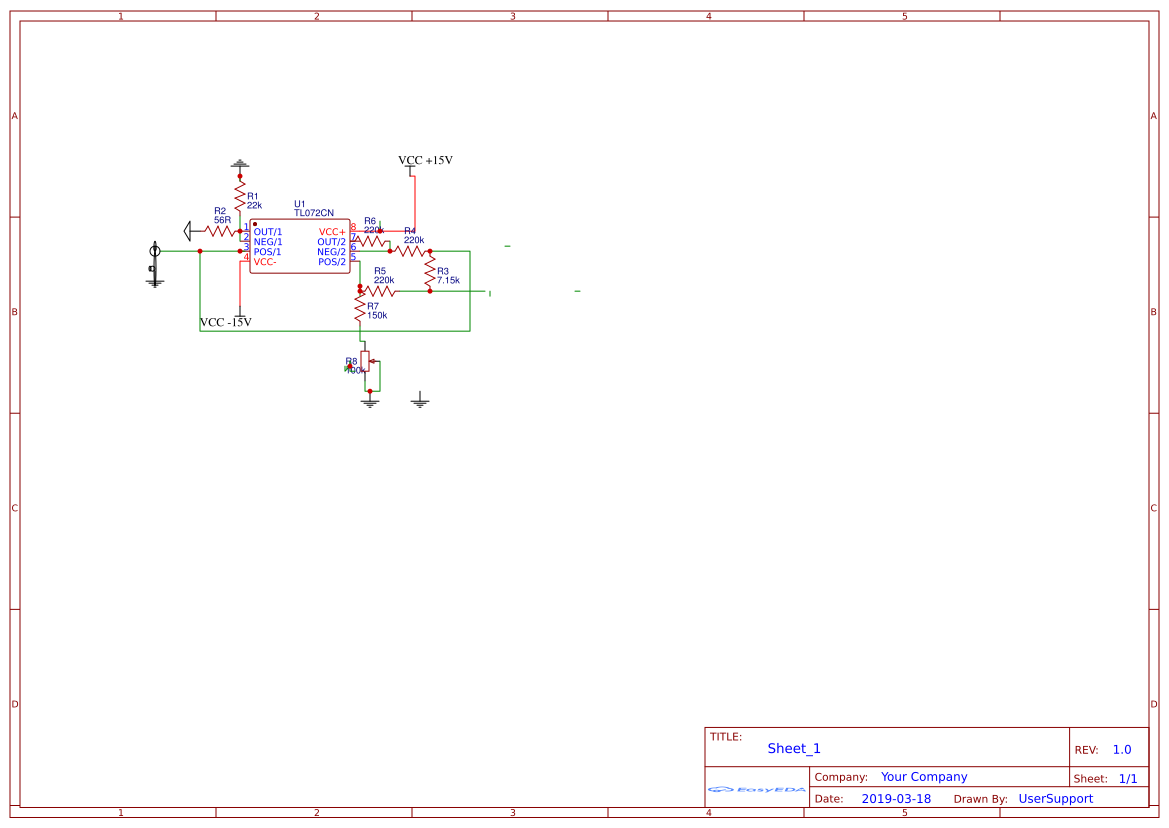Screen dimensions: 1169x828
Task: Select the left-pointing net flag near R2
Action: click(188, 231)
